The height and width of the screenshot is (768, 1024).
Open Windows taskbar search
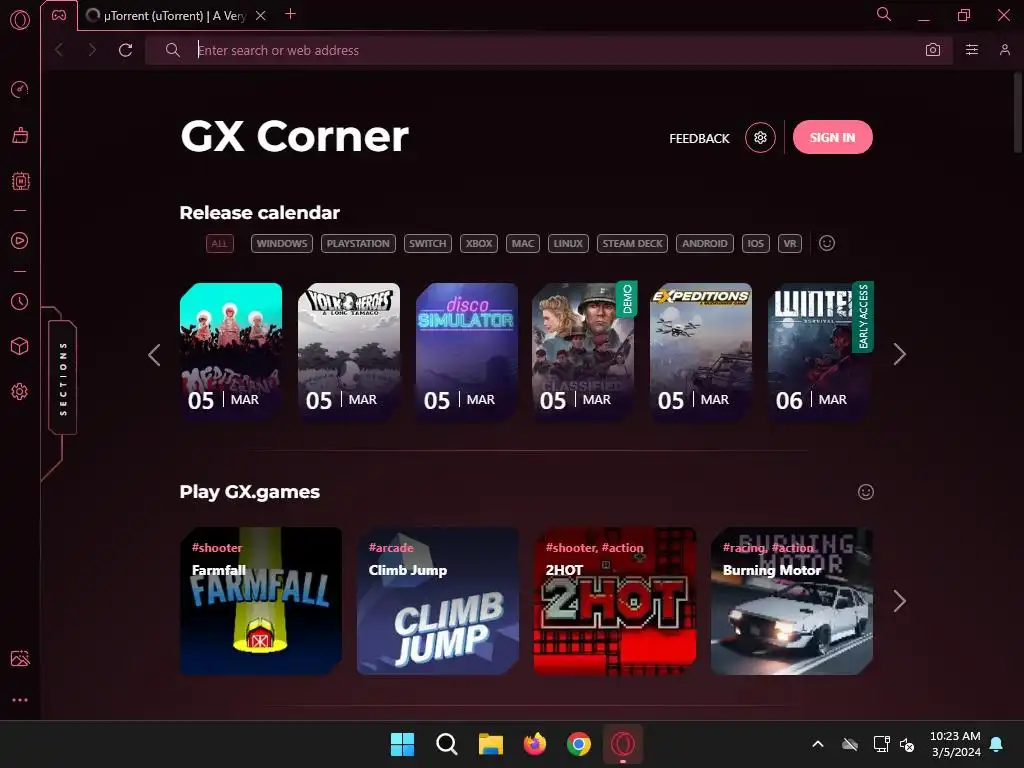click(x=447, y=744)
